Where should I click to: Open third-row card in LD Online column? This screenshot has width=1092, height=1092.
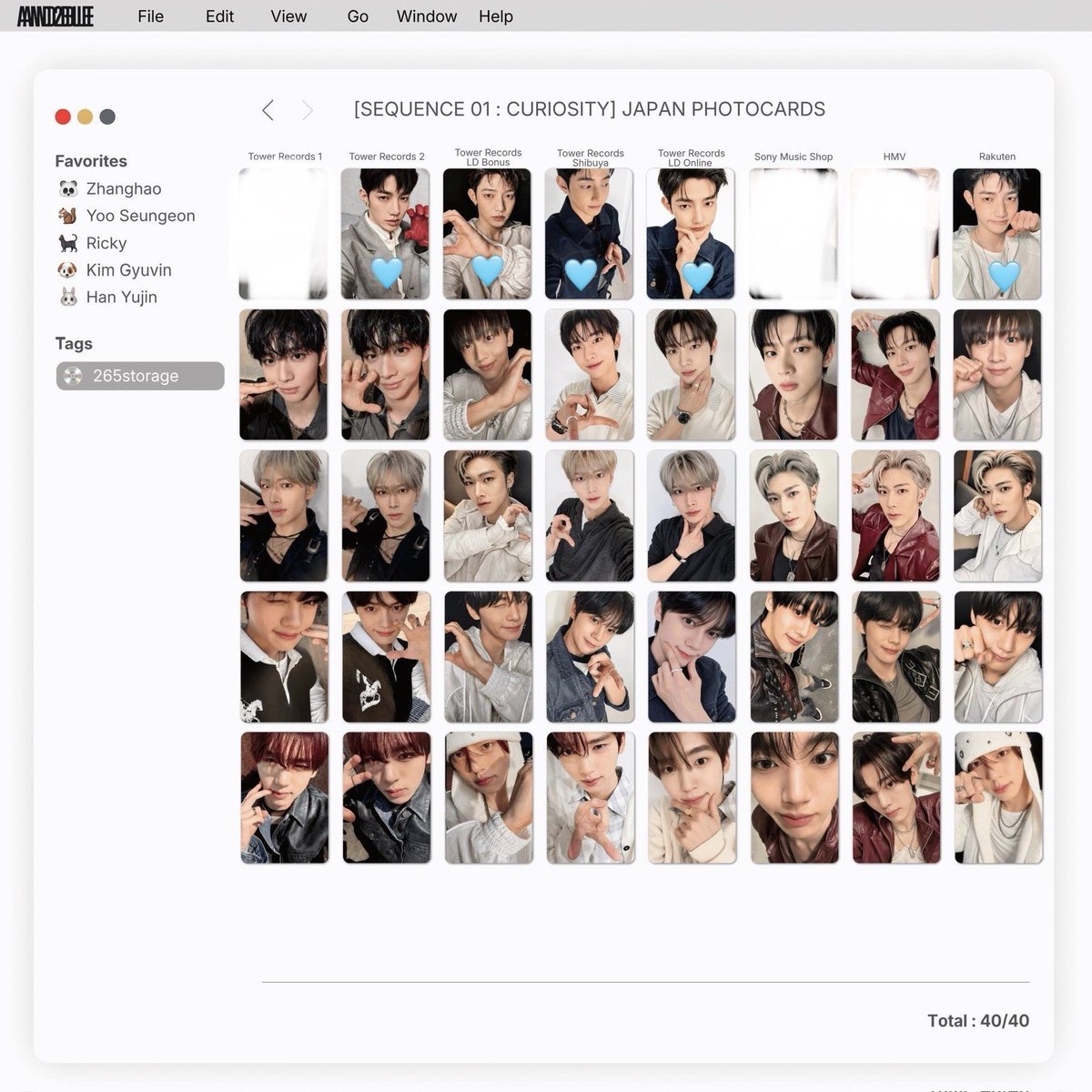[x=691, y=516]
